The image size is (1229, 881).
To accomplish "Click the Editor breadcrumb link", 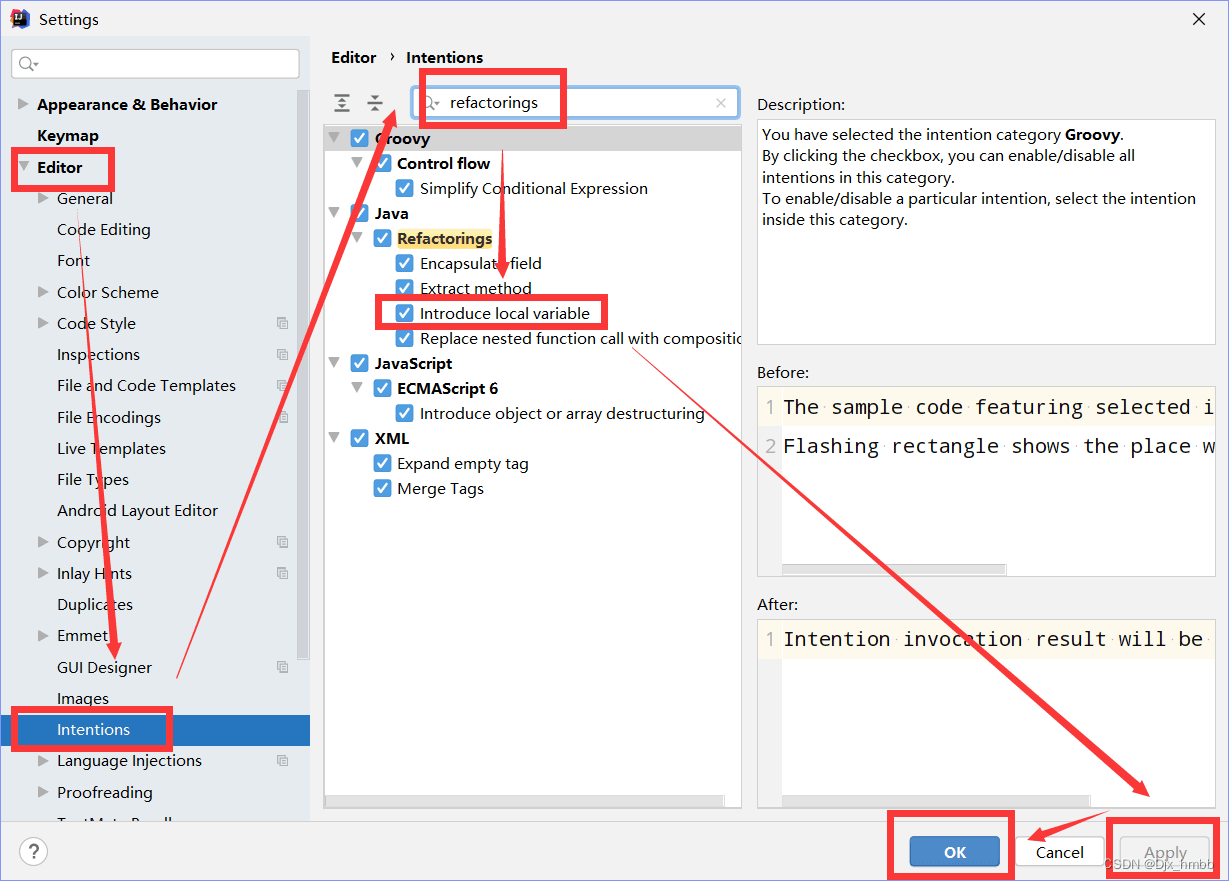I will (354, 57).
